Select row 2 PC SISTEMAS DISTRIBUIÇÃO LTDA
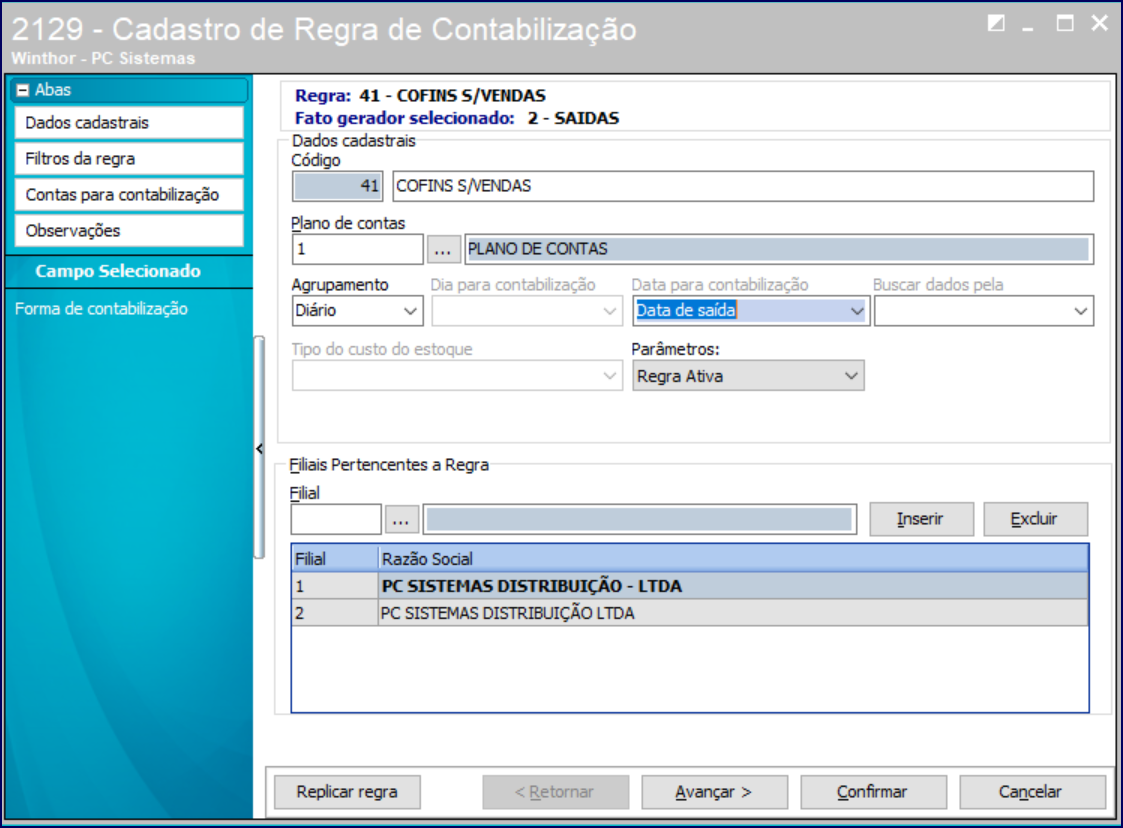 tap(690, 613)
